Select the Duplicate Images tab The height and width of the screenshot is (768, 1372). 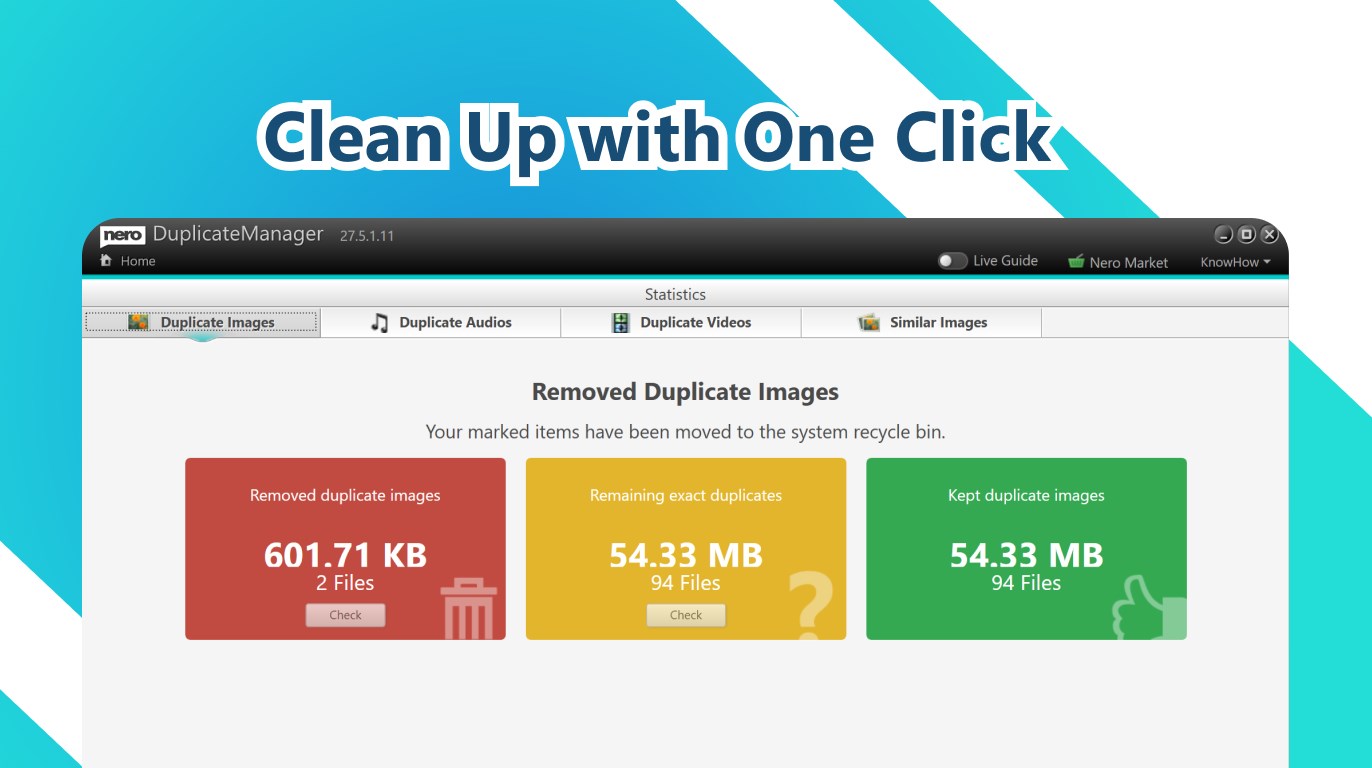tap(201, 322)
